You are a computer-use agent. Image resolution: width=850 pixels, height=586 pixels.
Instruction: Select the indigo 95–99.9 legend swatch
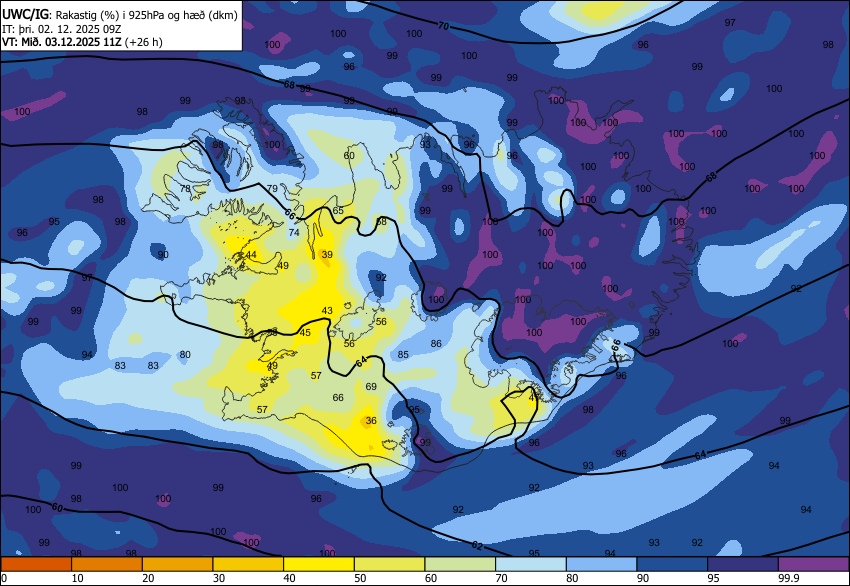pos(743,564)
